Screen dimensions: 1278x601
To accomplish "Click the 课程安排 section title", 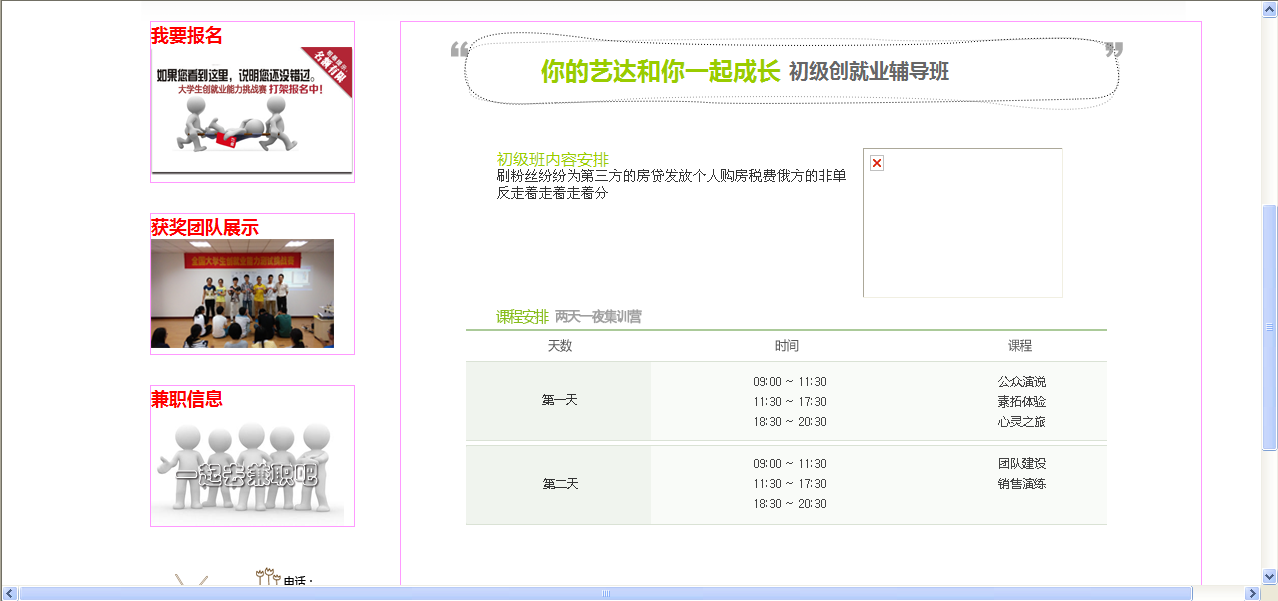I will [x=522, y=317].
